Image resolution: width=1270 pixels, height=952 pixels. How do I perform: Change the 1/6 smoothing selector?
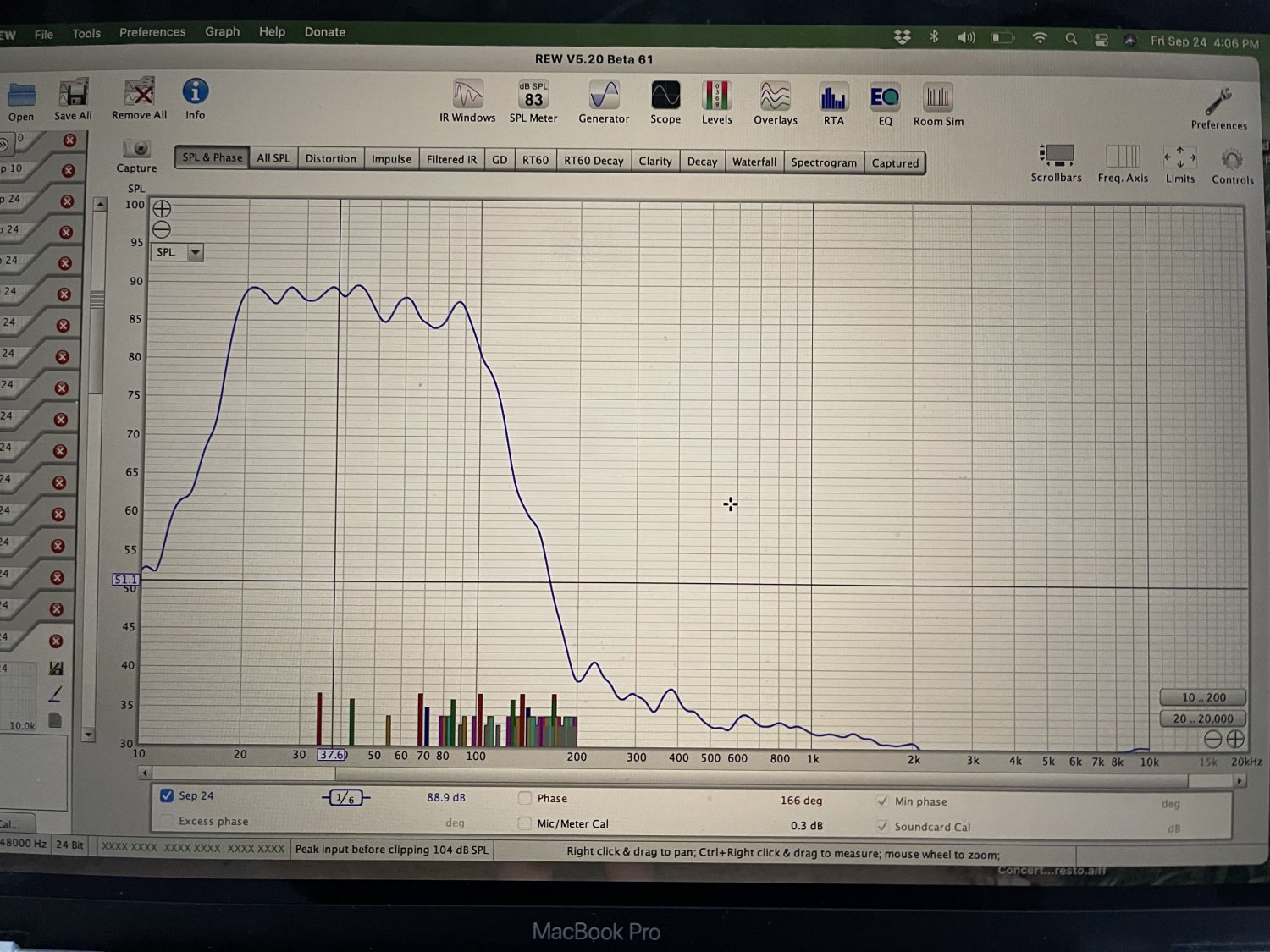(345, 797)
